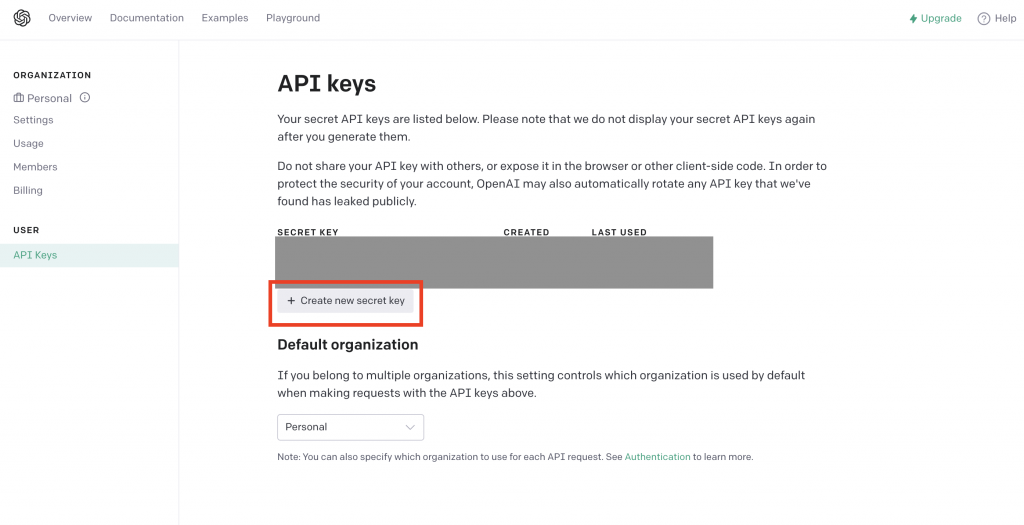Image resolution: width=1024 pixels, height=525 pixels.
Task: Go to the Documentation menu item
Action: click(x=147, y=18)
